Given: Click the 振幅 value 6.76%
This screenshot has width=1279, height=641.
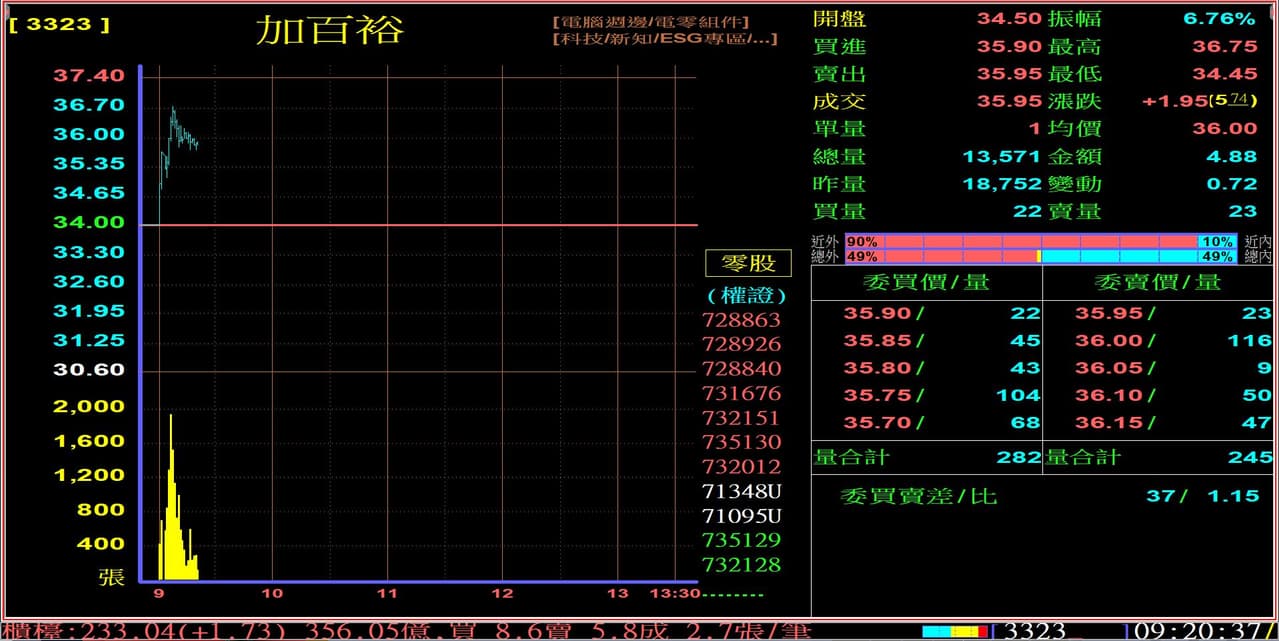Looking at the screenshot, I should [1219, 19].
